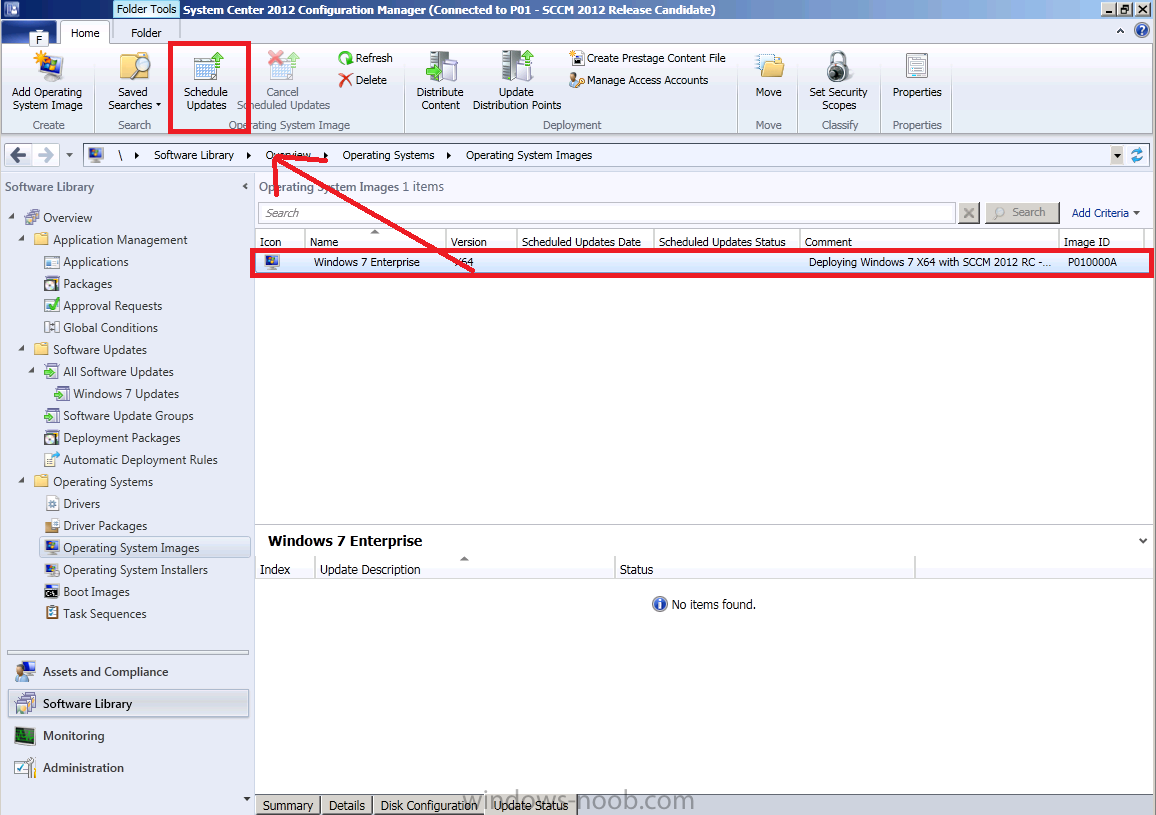Open Monitoring workspace
Image resolution: width=1156 pixels, height=815 pixels.
point(128,736)
